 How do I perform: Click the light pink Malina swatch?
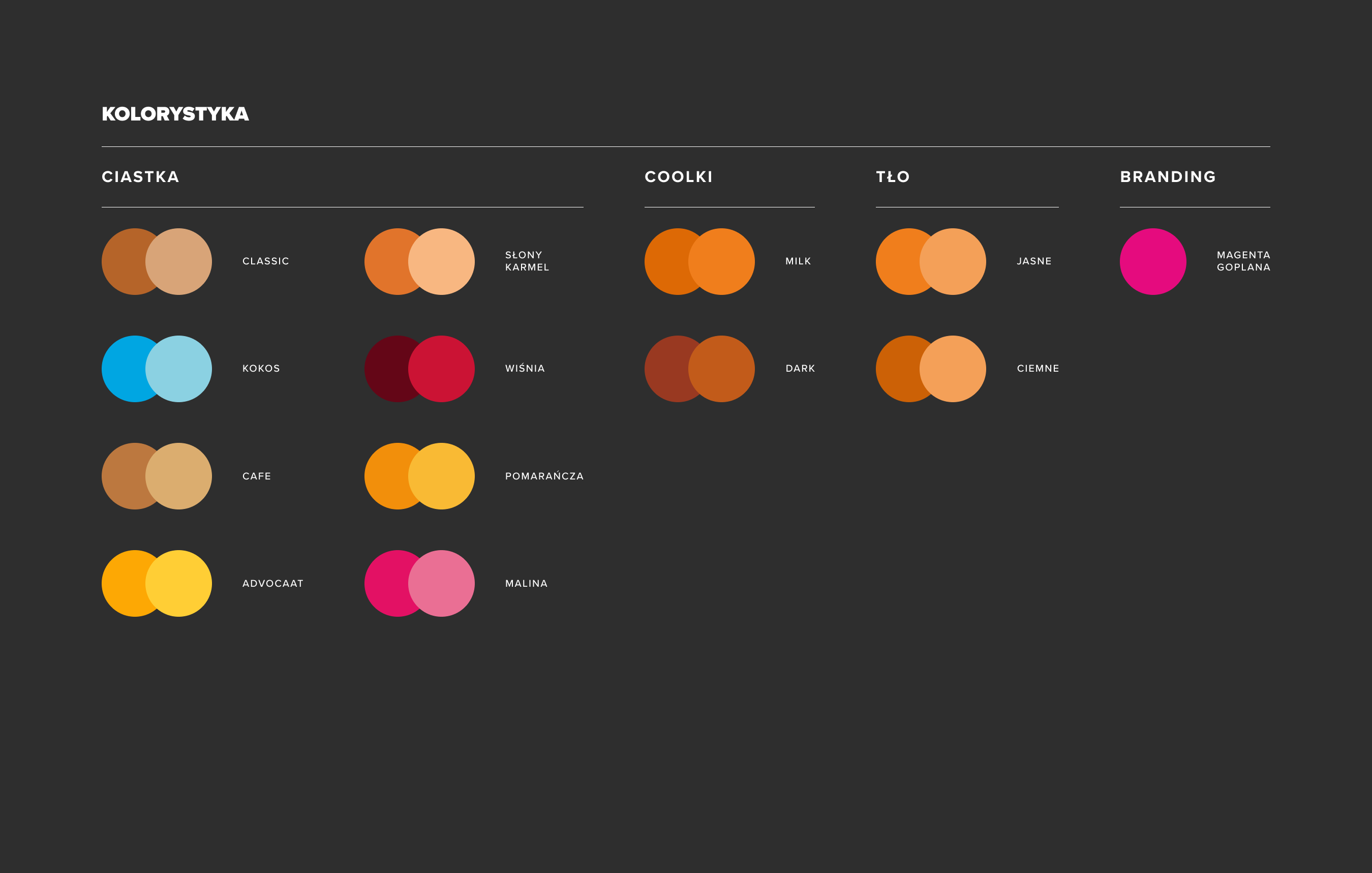(x=442, y=584)
